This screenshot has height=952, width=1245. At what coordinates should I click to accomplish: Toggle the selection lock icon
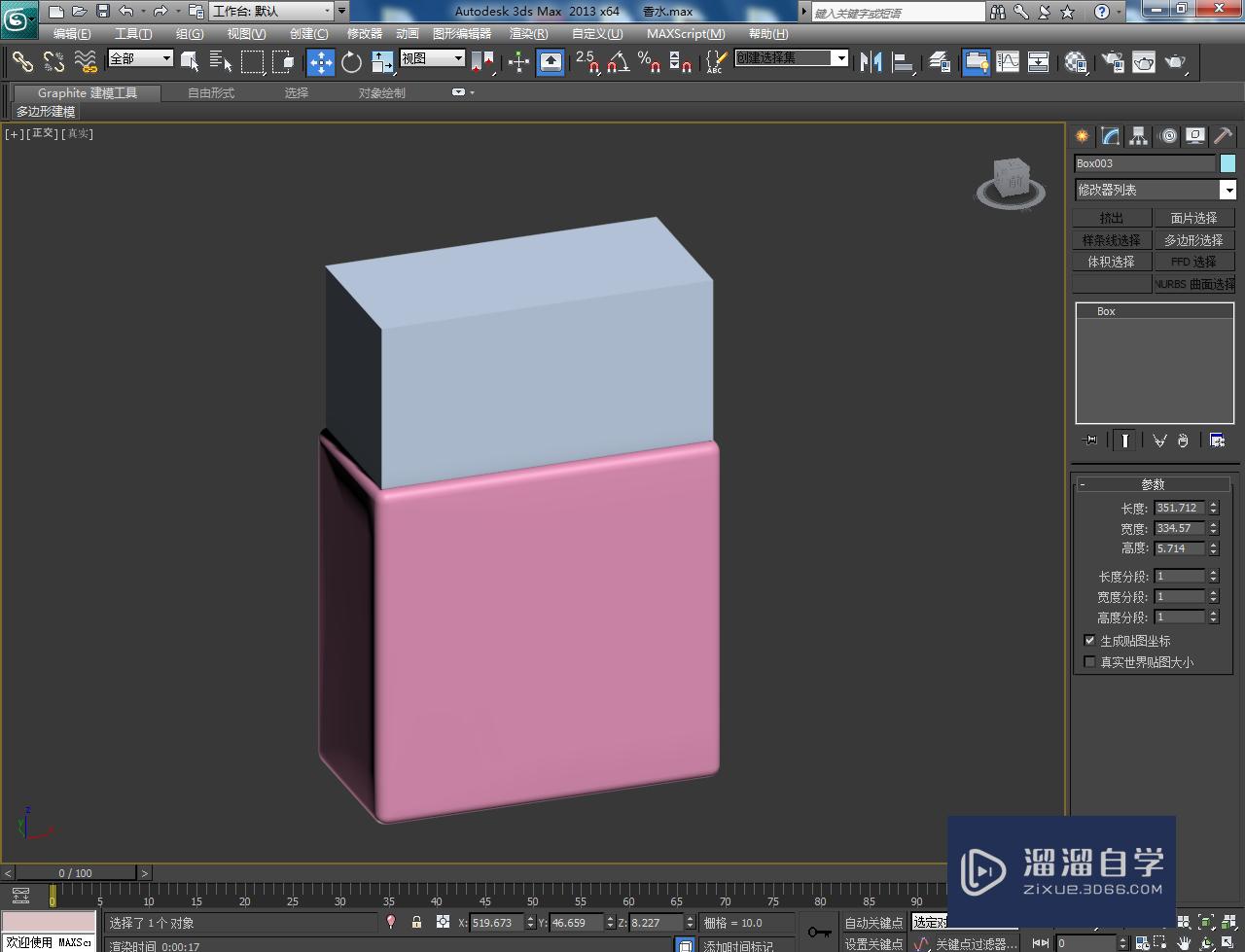coord(416,922)
